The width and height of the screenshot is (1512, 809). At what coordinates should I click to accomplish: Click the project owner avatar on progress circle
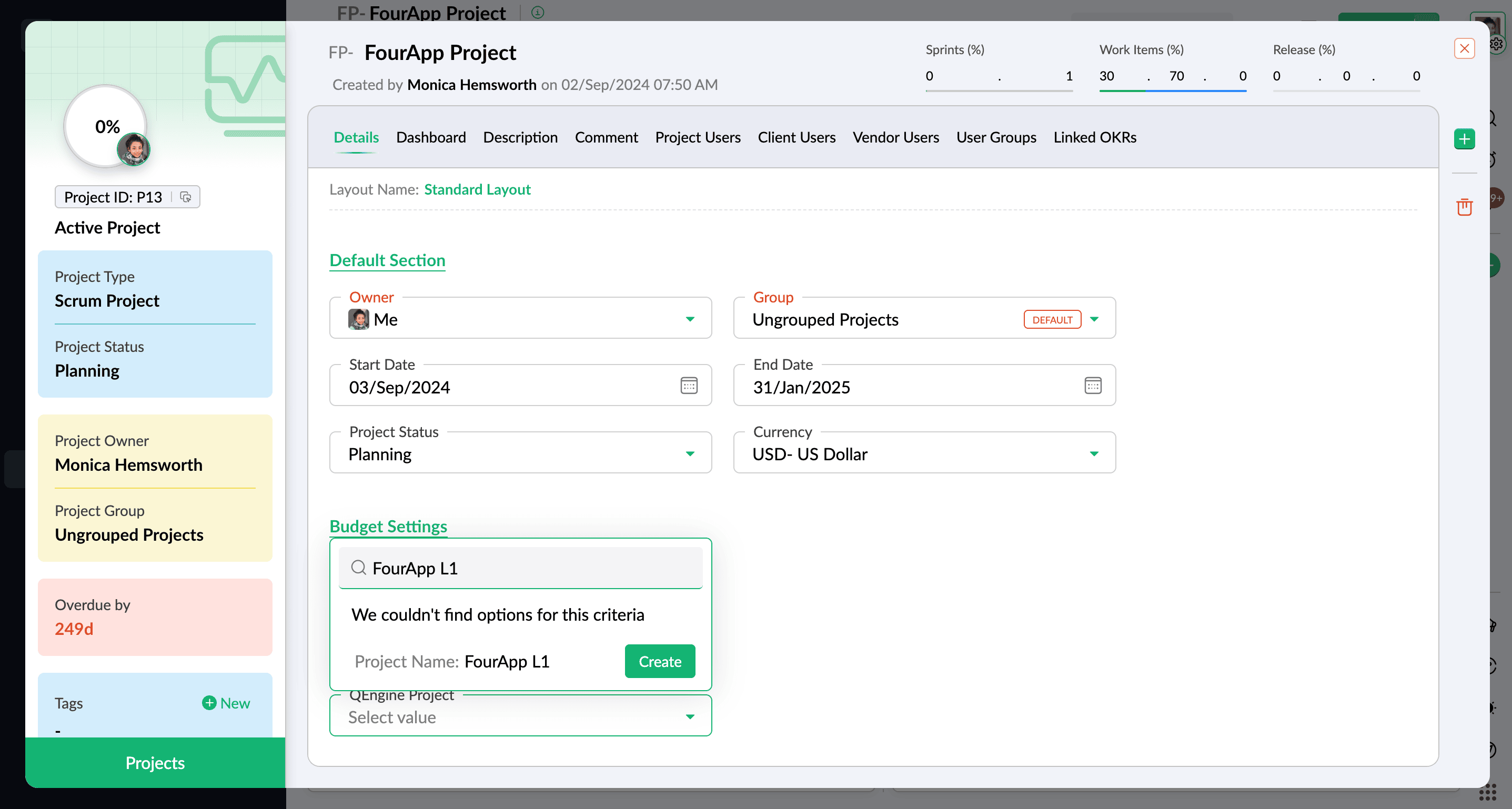[x=133, y=149]
